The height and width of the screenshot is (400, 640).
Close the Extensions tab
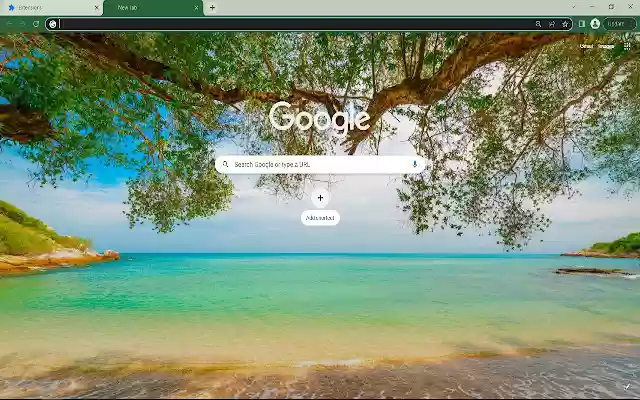(x=97, y=8)
